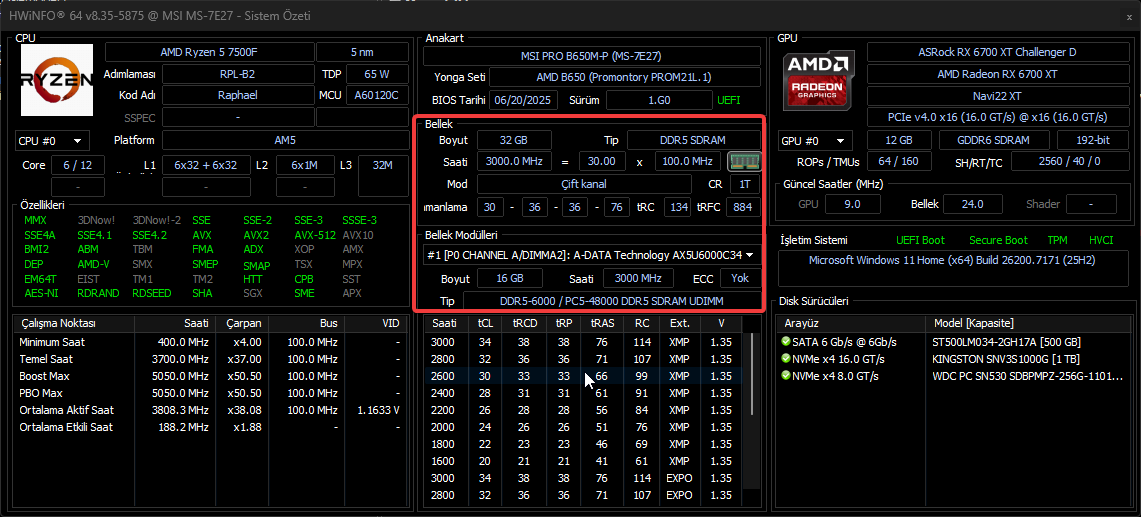Click the green memory module icon

[x=744, y=162]
